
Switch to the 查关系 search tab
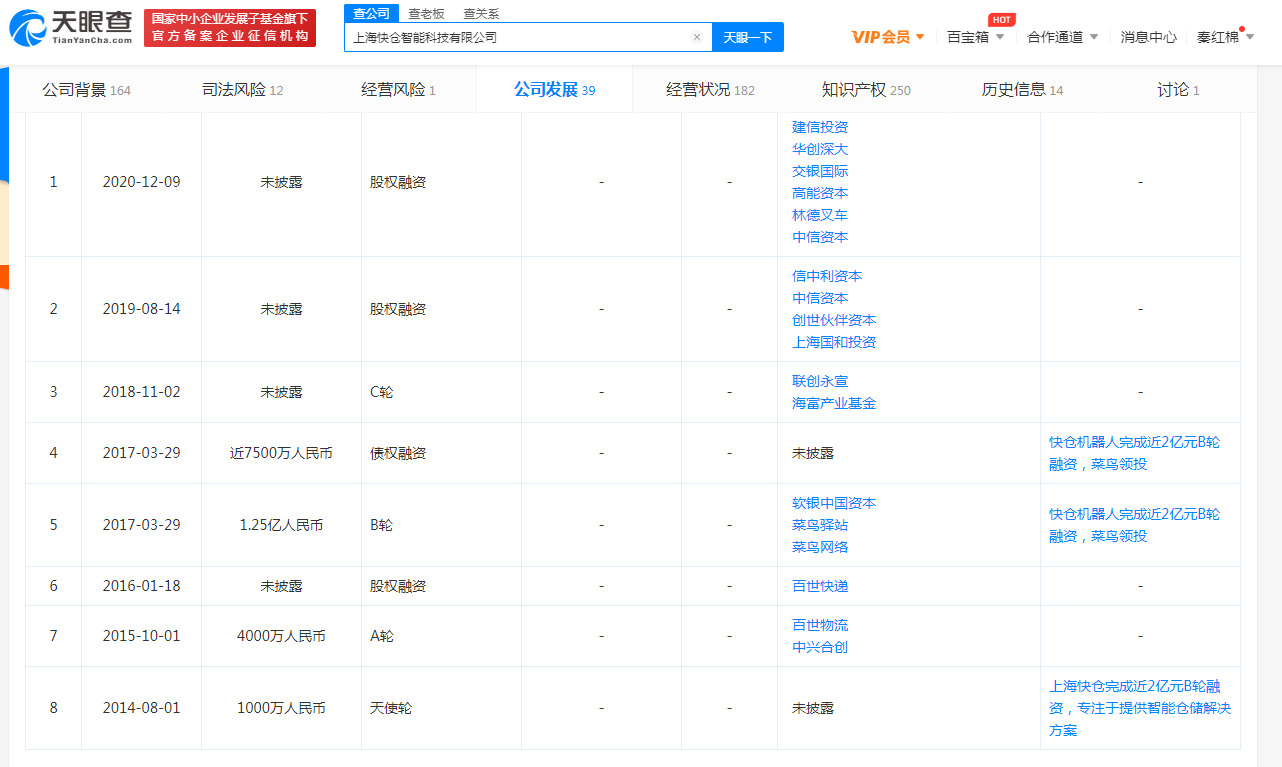[481, 14]
